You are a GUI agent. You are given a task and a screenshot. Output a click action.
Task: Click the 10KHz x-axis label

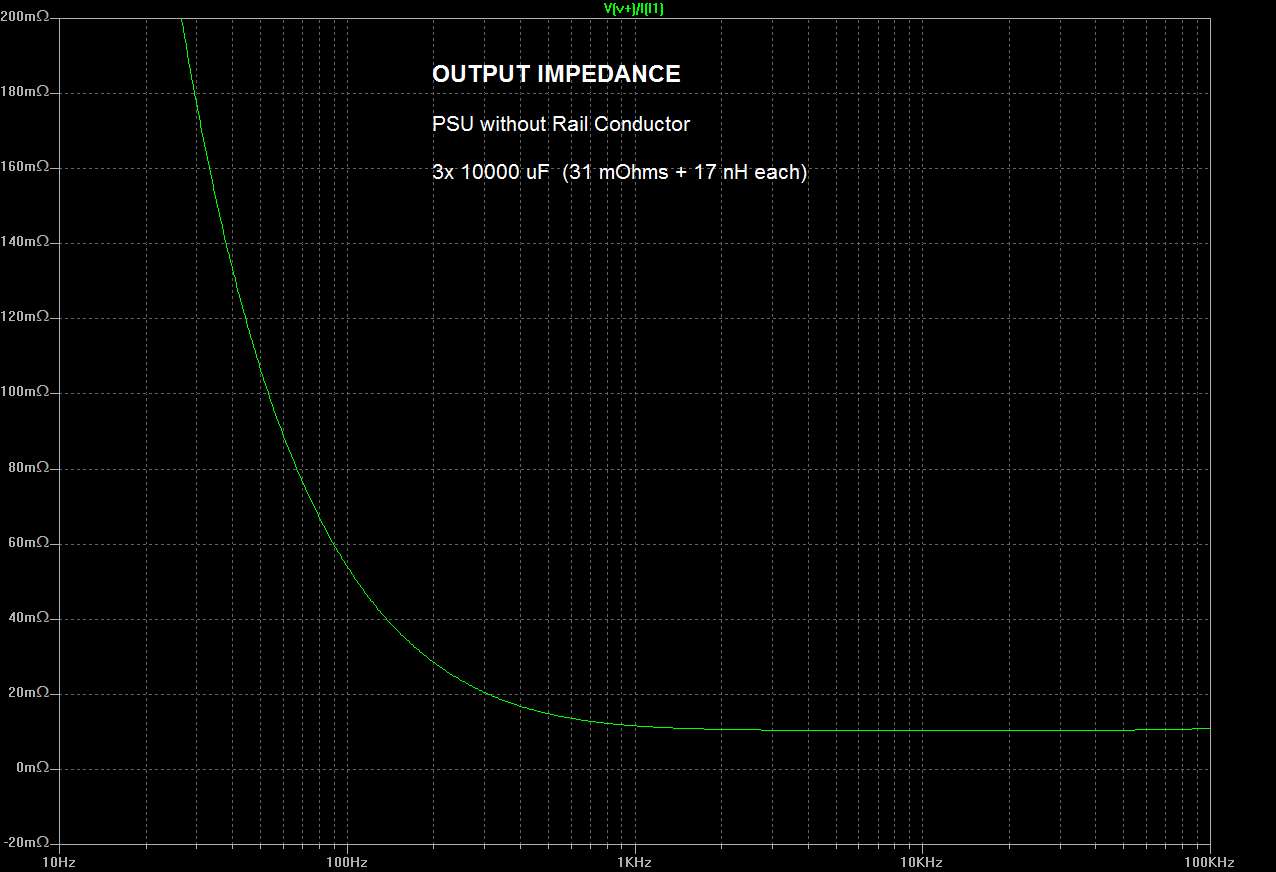click(921, 862)
